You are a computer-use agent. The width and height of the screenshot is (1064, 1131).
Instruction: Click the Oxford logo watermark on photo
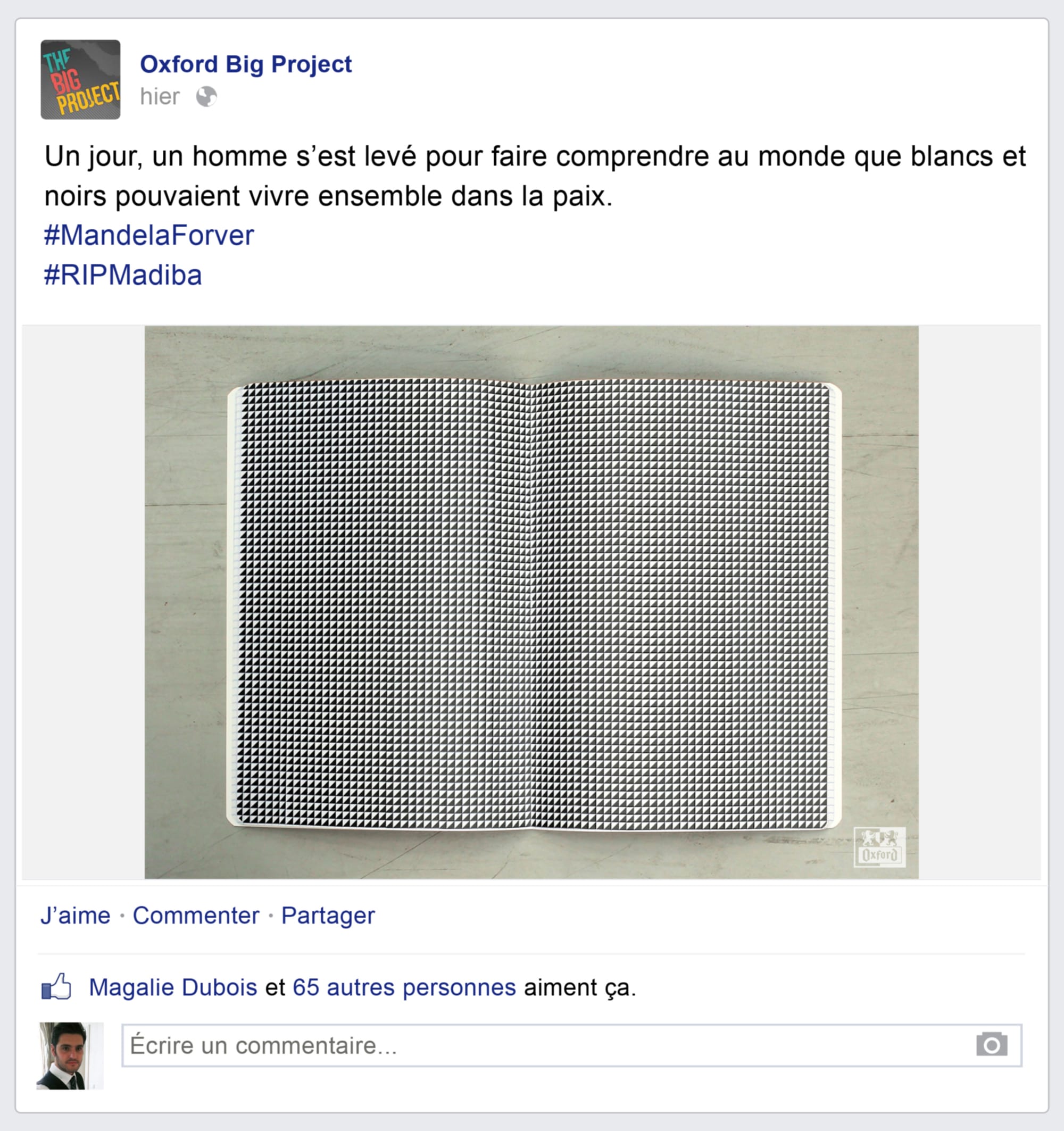coord(879,847)
